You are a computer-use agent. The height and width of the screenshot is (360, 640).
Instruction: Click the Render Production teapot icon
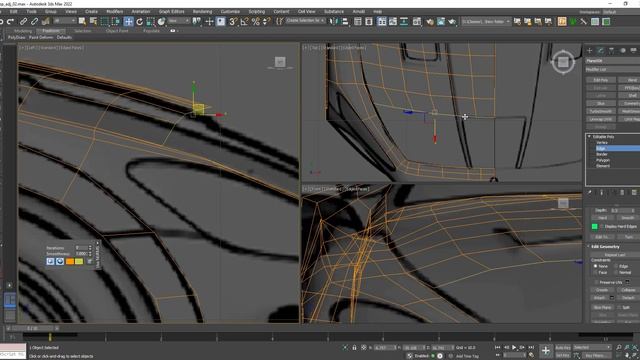pos(452,21)
